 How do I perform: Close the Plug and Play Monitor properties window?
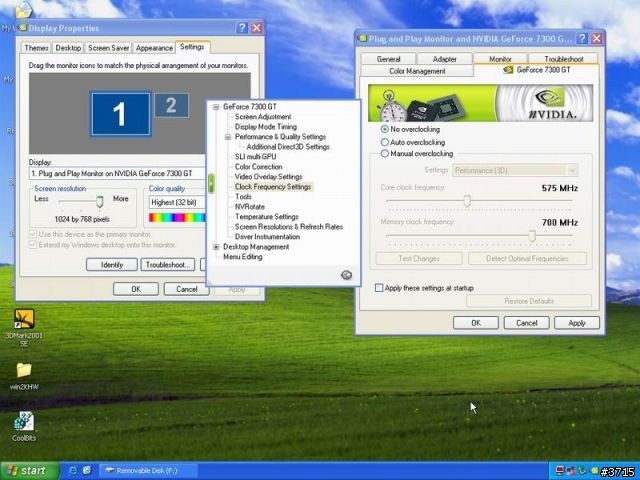pos(596,38)
